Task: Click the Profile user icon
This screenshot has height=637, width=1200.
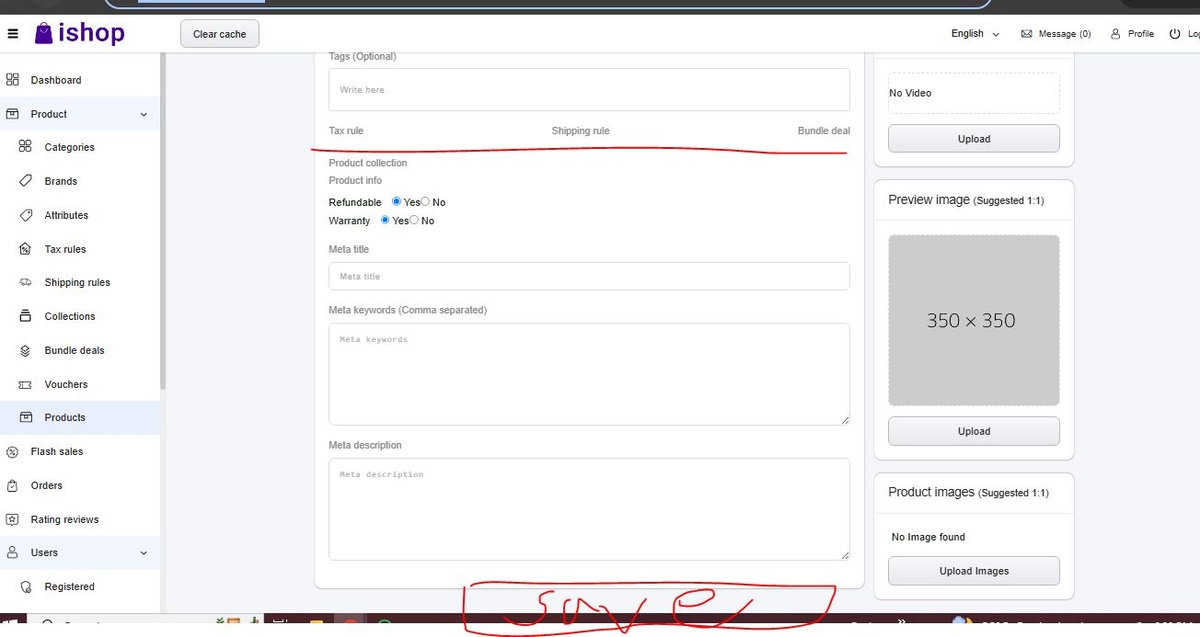Action: tap(1115, 34)
